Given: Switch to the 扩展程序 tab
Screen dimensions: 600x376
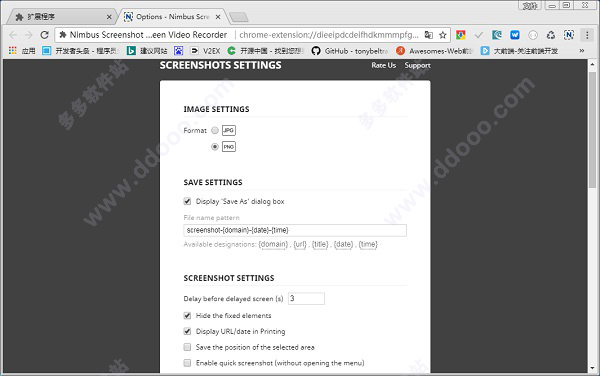Looking at the screenshot, I should pyautogui.click(x=61, y=17).
